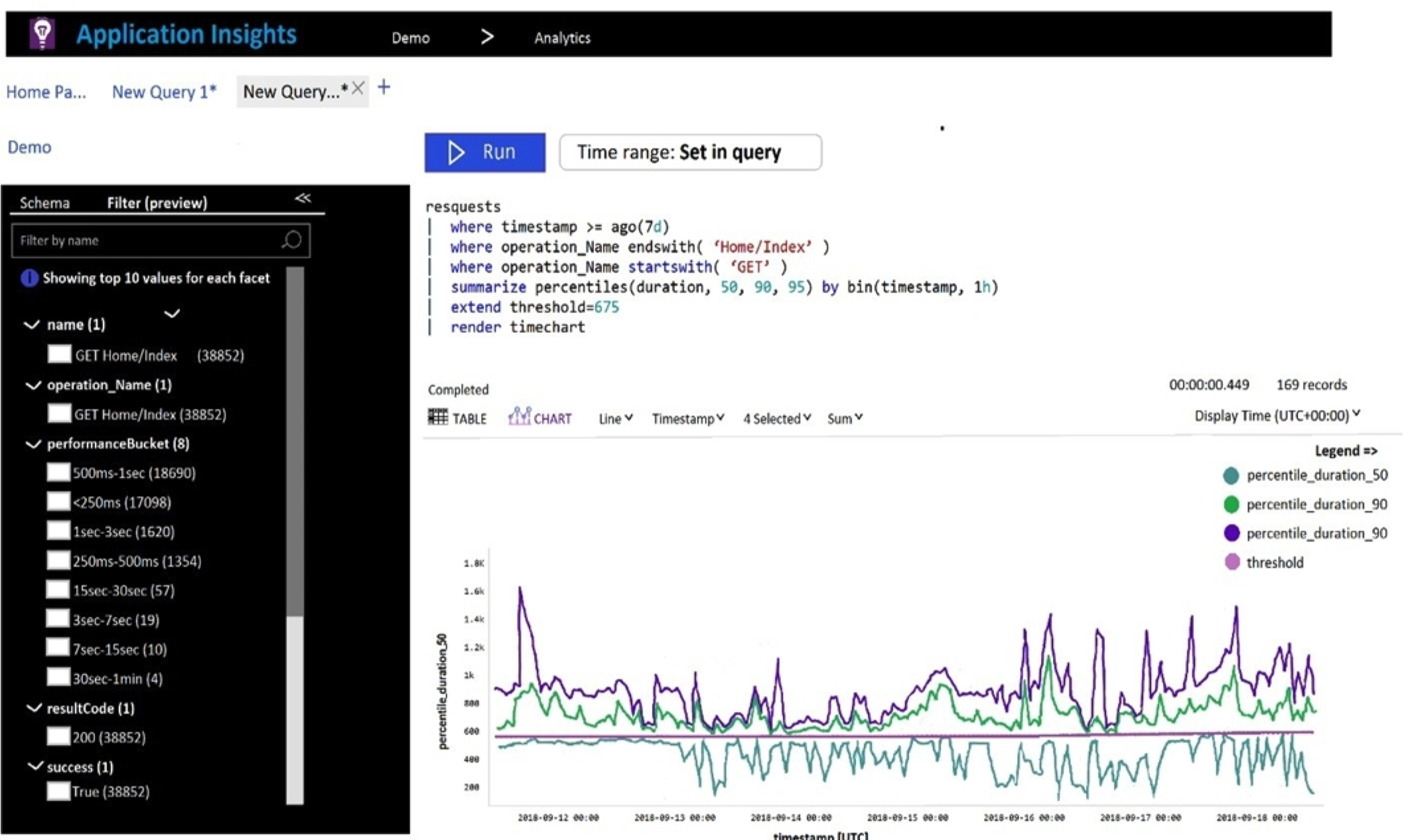
Task: Open the 4 Selected series dropdown
Action: 776,419
